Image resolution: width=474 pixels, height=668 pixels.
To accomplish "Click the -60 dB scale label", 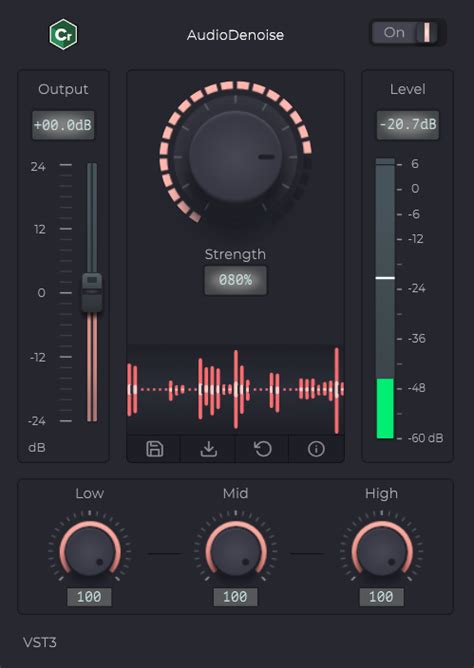I will pos(425,438).
